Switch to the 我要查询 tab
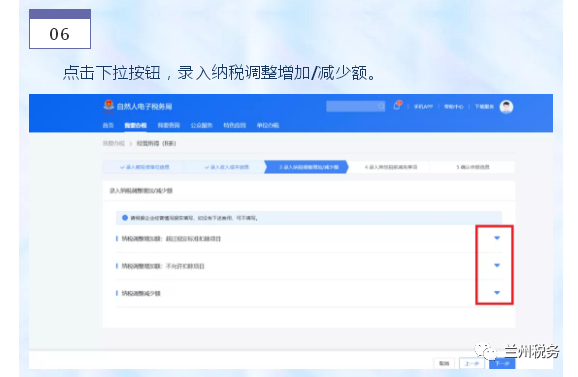Viewport: 578px width, 377px height. point(168,125)
